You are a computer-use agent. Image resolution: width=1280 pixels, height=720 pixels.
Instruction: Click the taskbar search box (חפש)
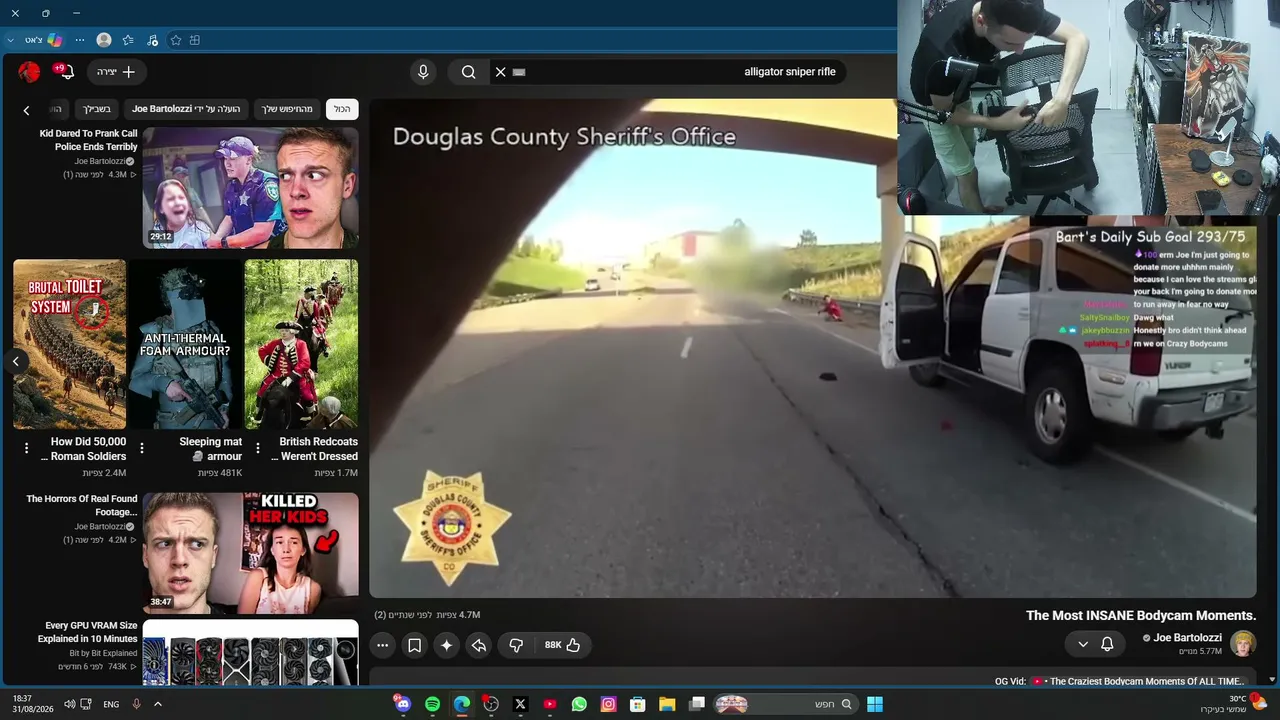[x=785, y=704]
